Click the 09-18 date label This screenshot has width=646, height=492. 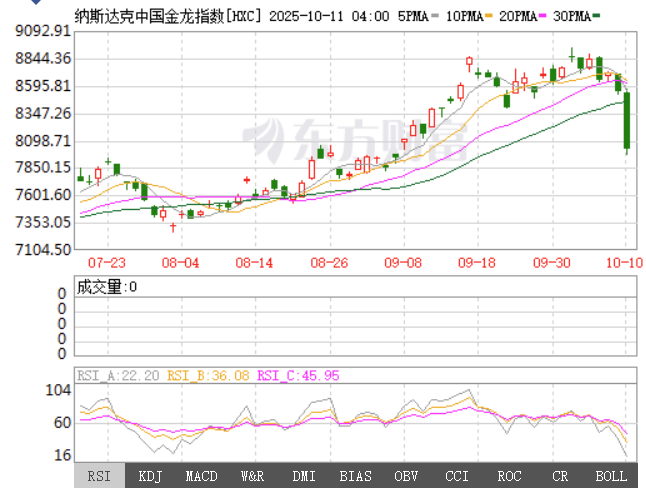coord(477,263)
